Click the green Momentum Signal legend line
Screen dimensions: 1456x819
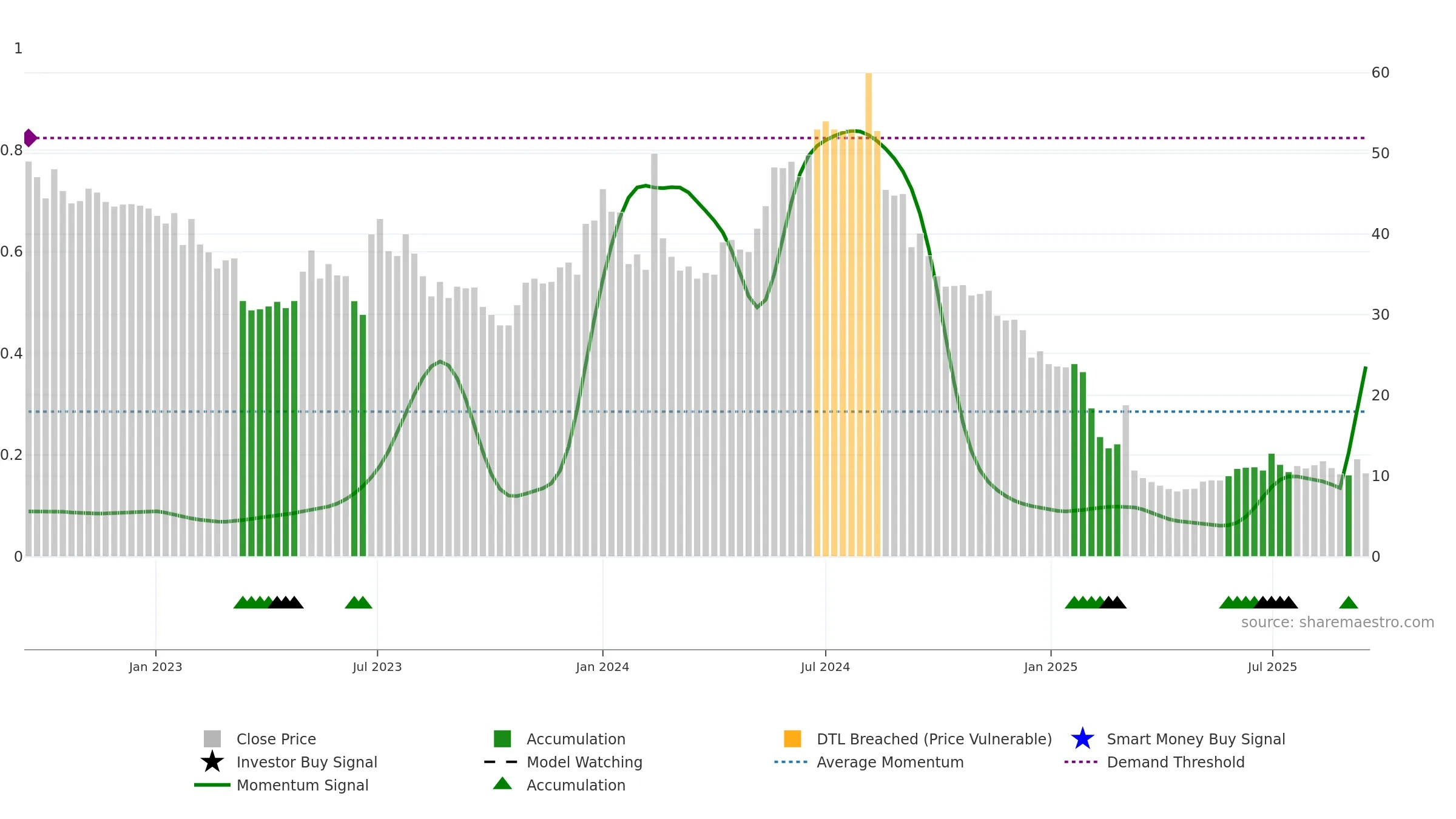(x=212, y=784)
